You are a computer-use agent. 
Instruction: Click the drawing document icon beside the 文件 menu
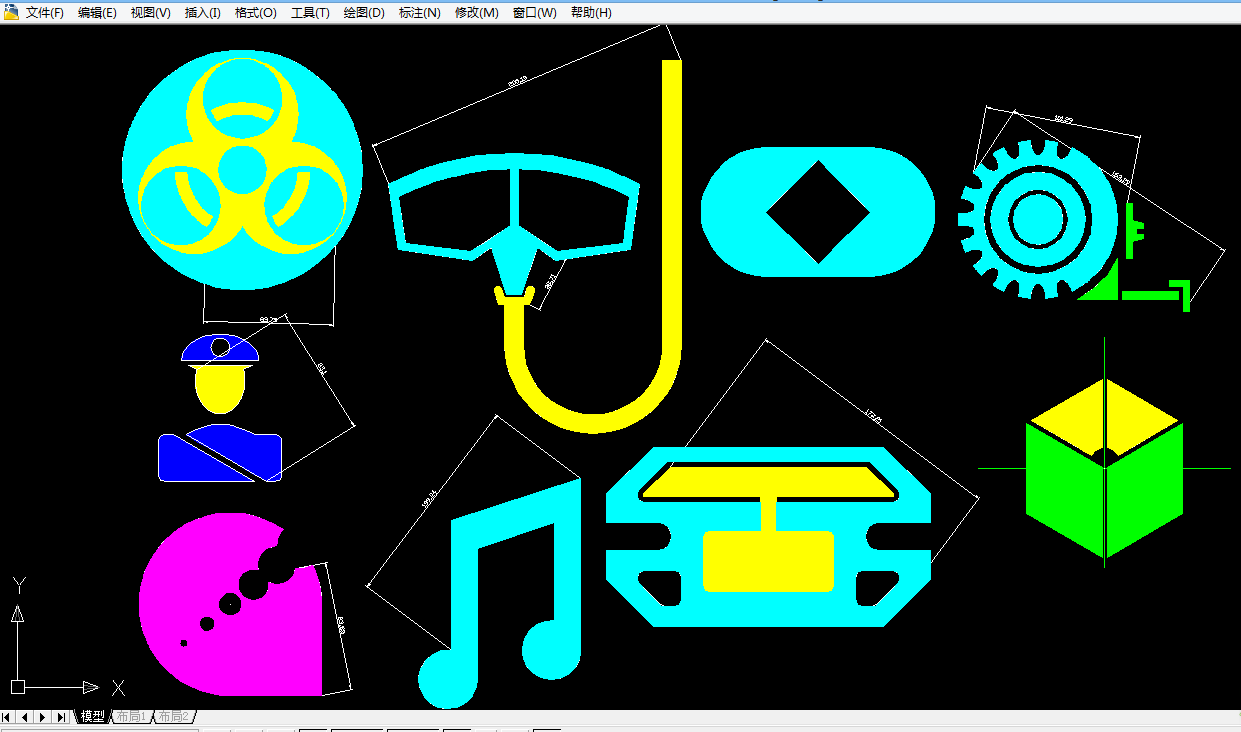11,12
